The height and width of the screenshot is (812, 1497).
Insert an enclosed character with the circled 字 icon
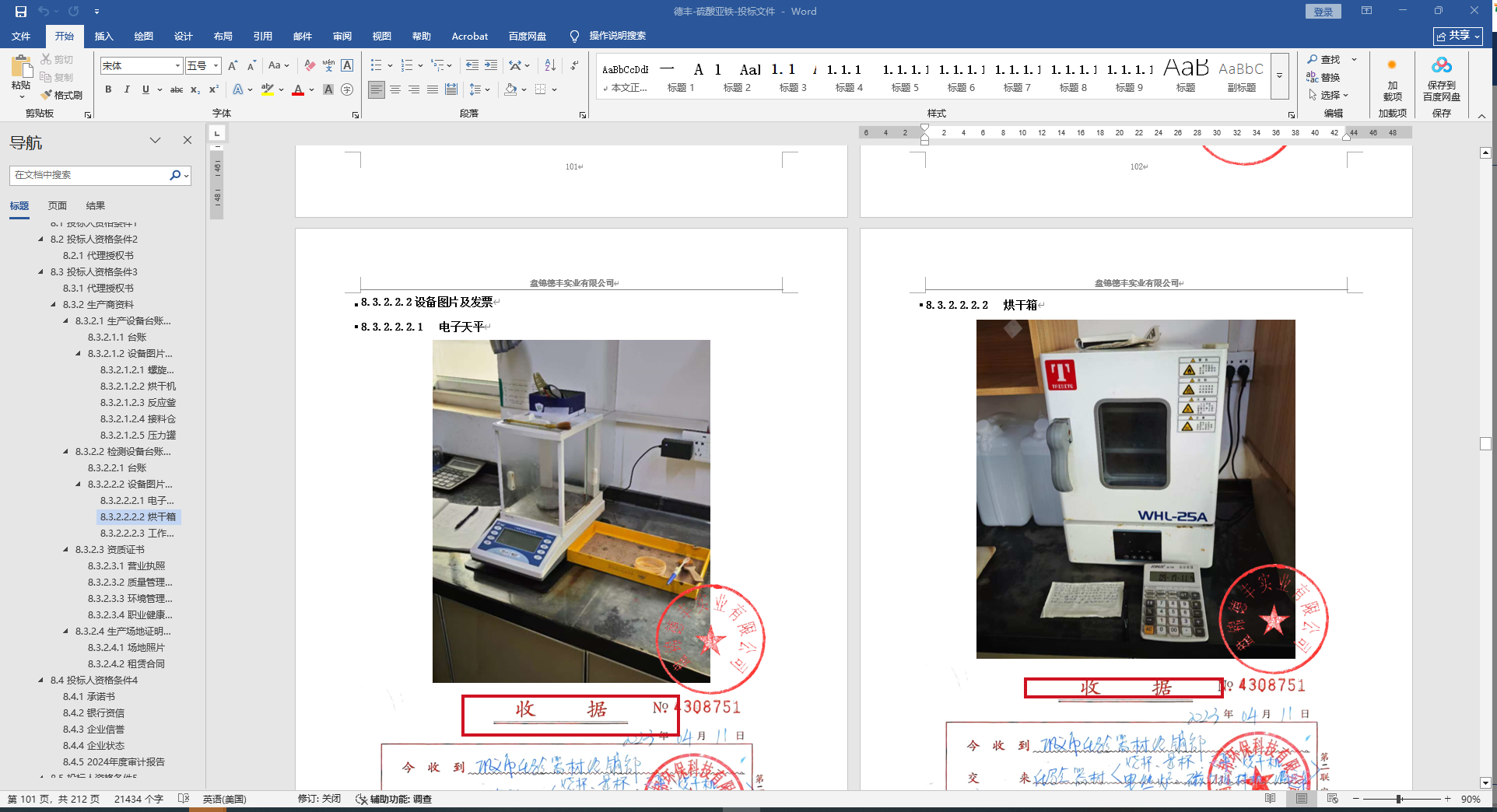pyautogui.click(x=347, y=89)
